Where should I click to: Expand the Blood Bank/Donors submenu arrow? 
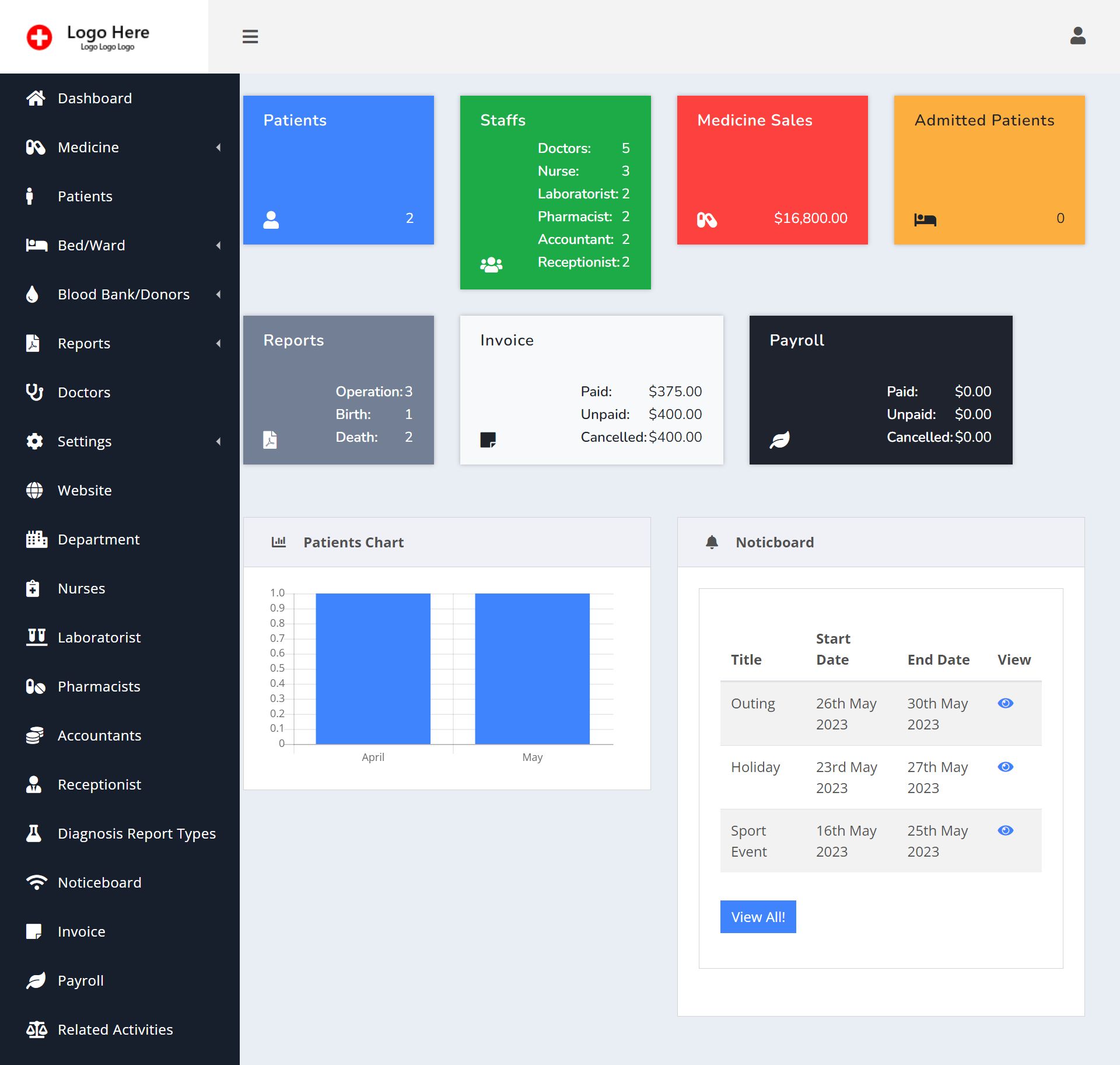click(x=219, y=295)
